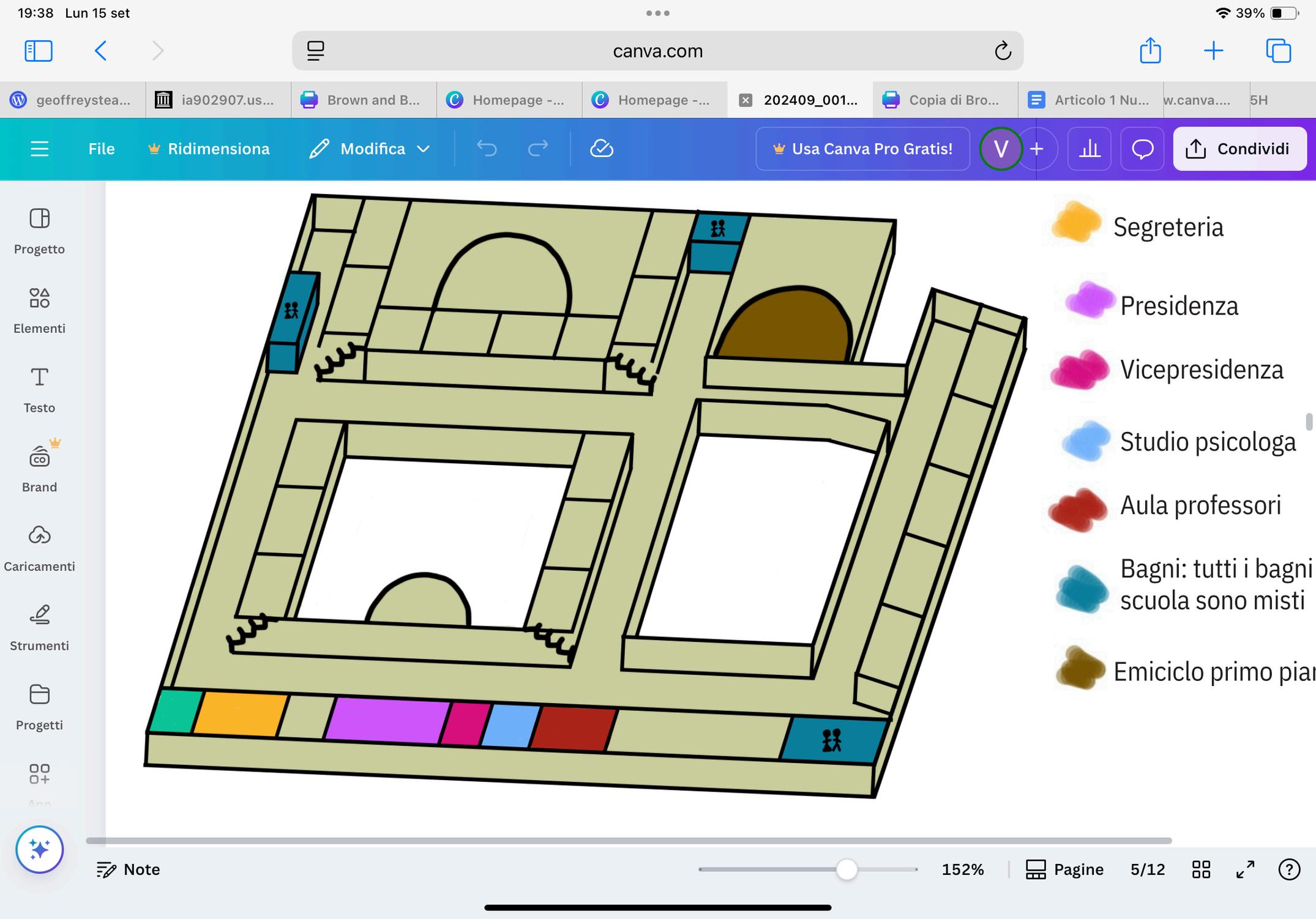The image size is (1316, 919).
Task: Expand the Modifica mode dropdown
Action: [x=370, y=149]
